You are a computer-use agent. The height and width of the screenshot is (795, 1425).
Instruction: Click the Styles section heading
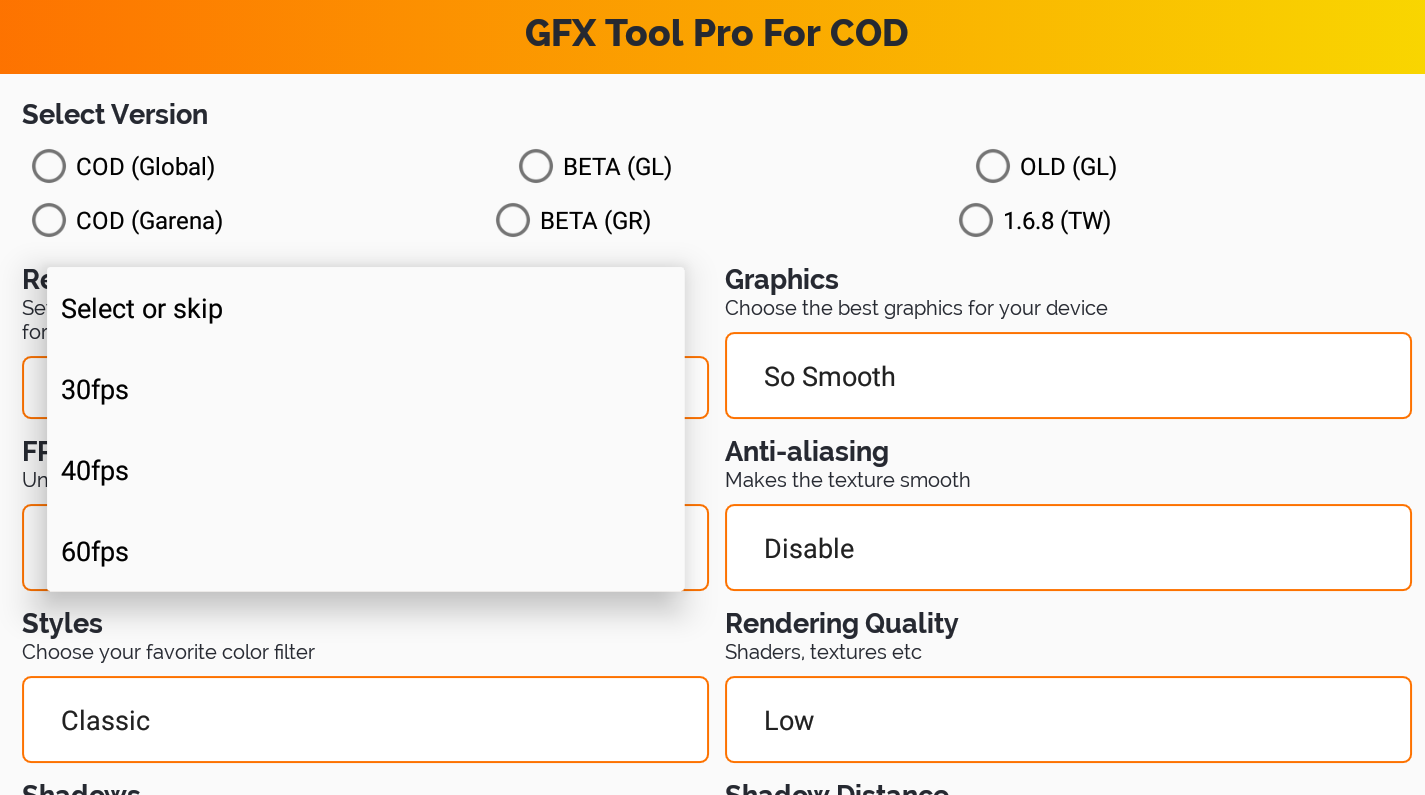[62, 623]
